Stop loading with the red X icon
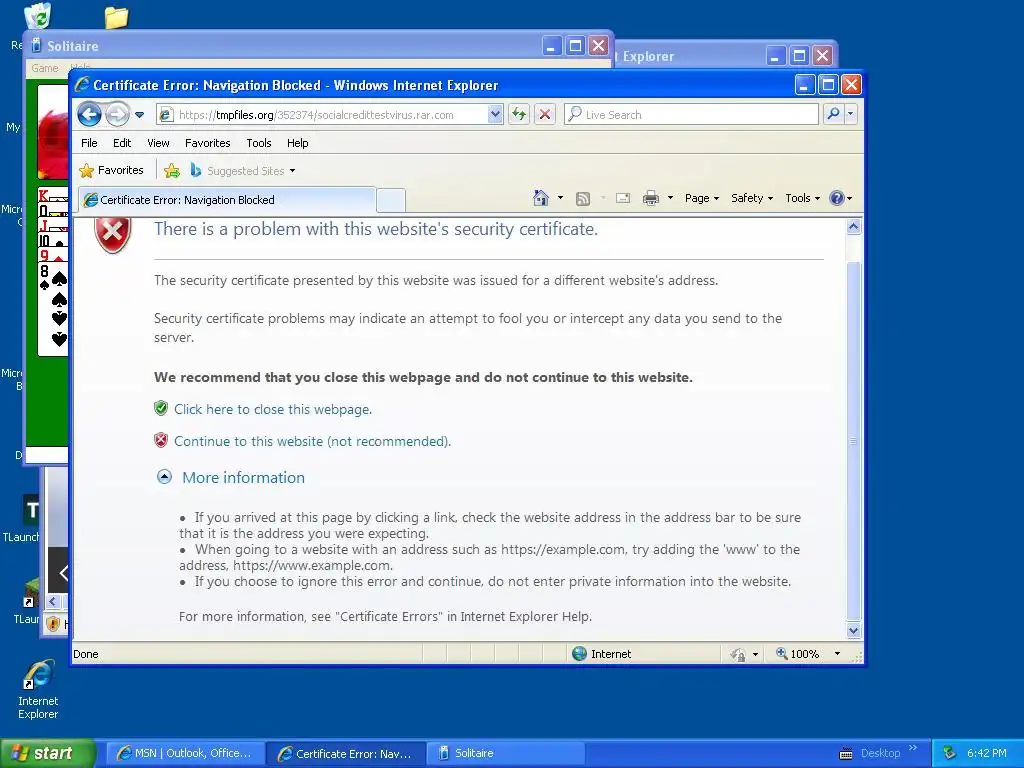The width and height of the screenshot is (1024, 768). tap(545, 115)
